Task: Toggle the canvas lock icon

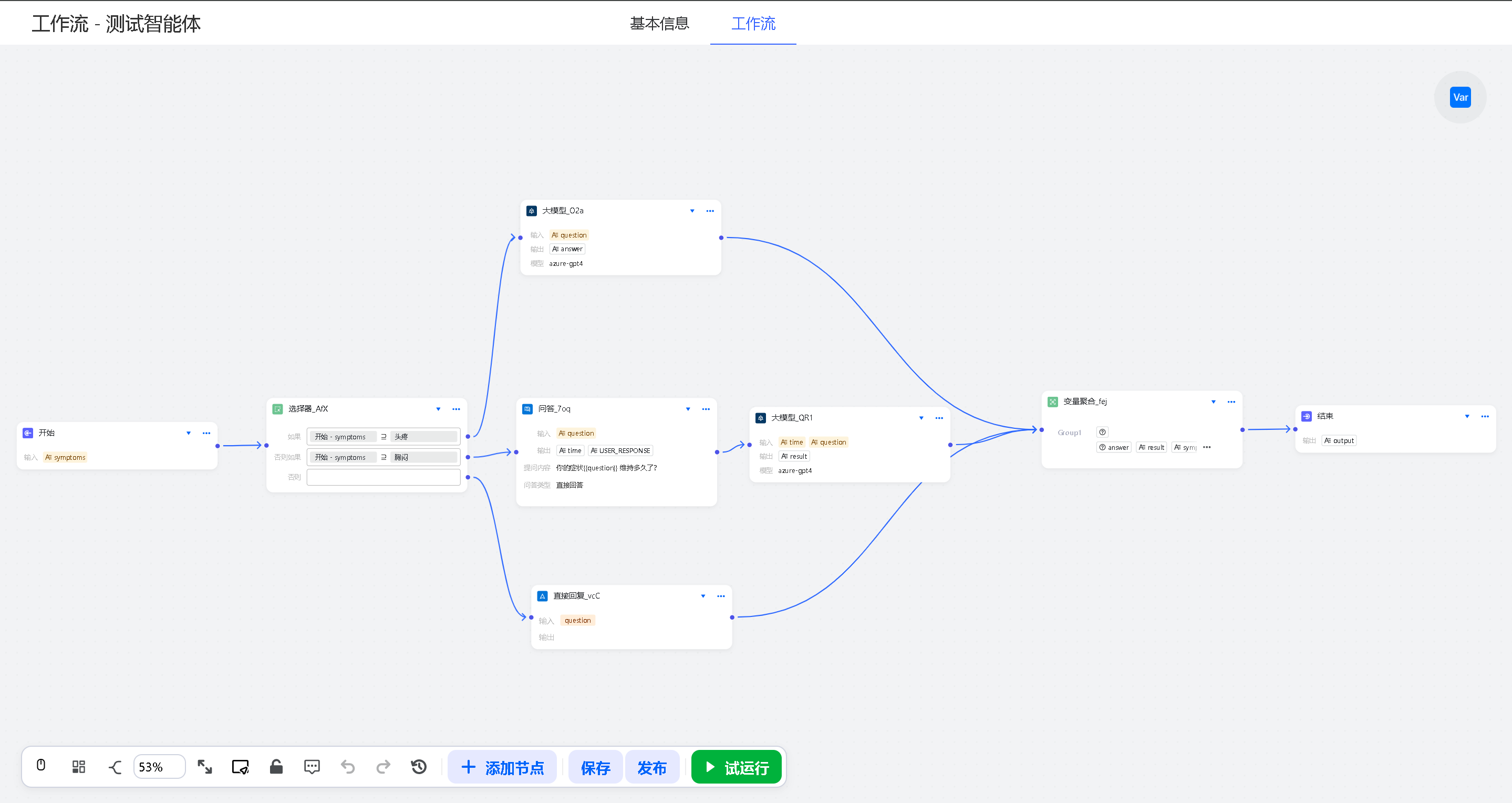Action: [x=276, y=767]
